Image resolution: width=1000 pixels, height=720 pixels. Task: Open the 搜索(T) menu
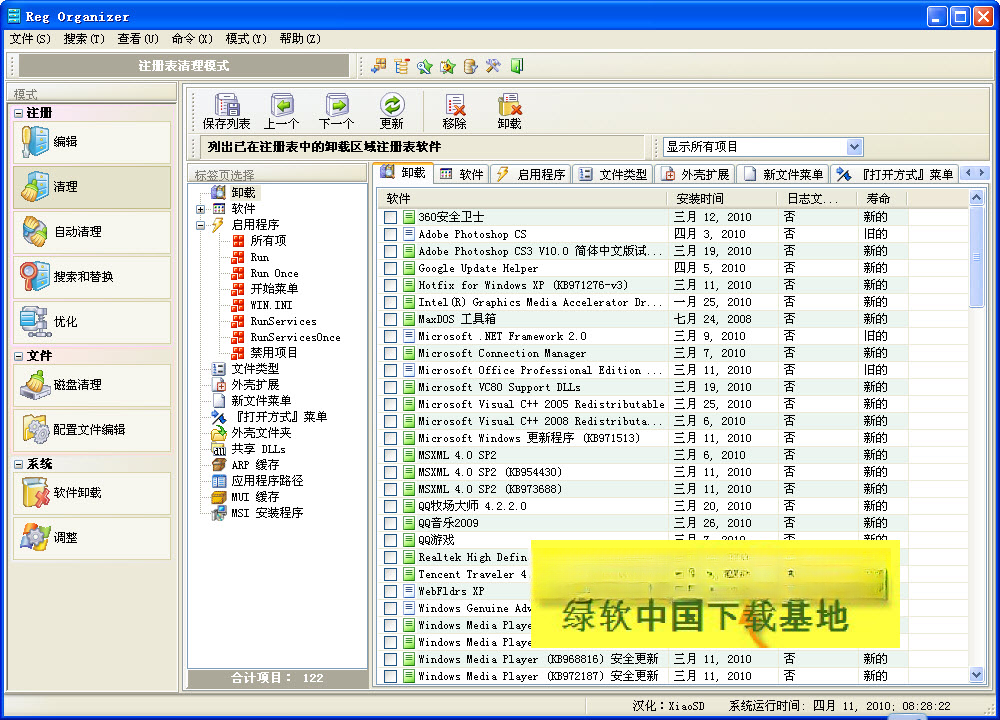tap(84, 39)
